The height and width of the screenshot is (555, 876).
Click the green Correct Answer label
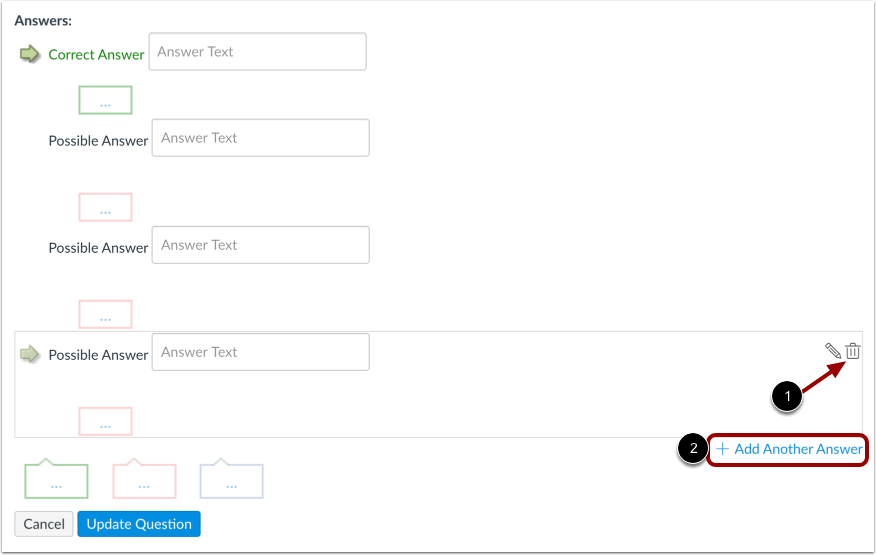tap(96, 55)
